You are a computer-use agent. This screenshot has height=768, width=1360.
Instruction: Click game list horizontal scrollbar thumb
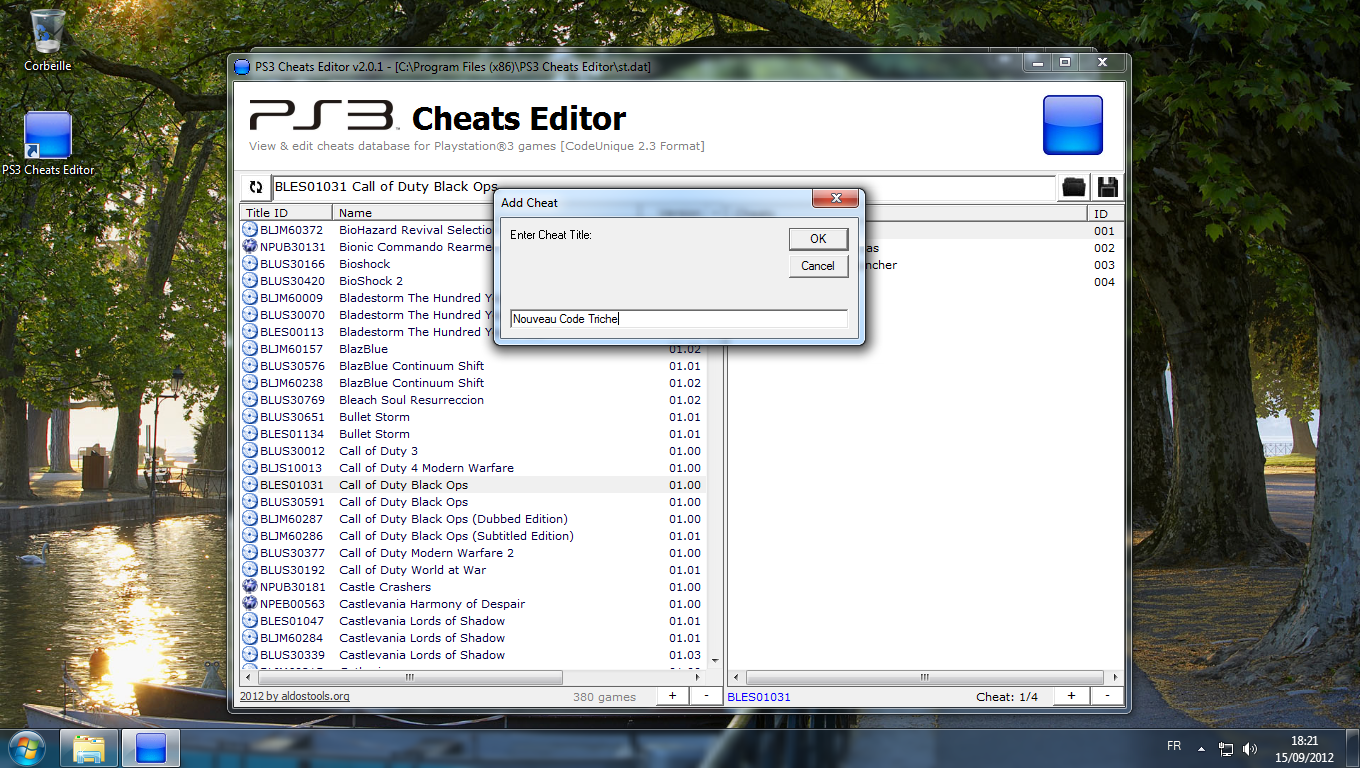409,677
